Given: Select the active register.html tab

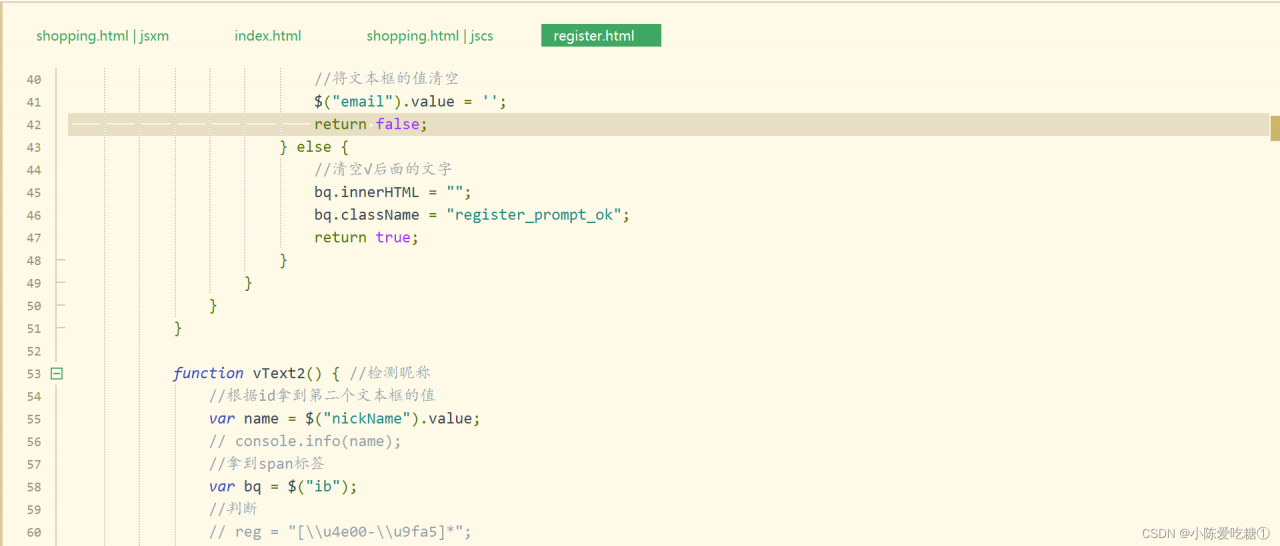Looking at the screenshot, I should pyautogui.click(x=601, y=36).
